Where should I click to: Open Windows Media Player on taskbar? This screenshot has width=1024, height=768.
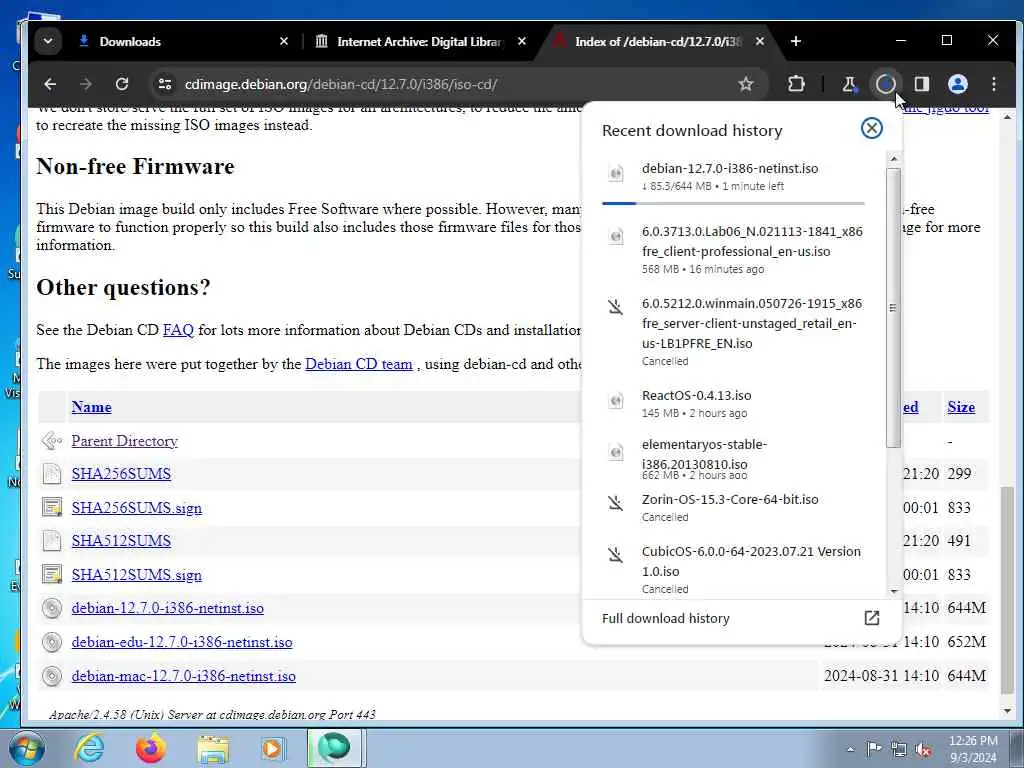(273, 748)
